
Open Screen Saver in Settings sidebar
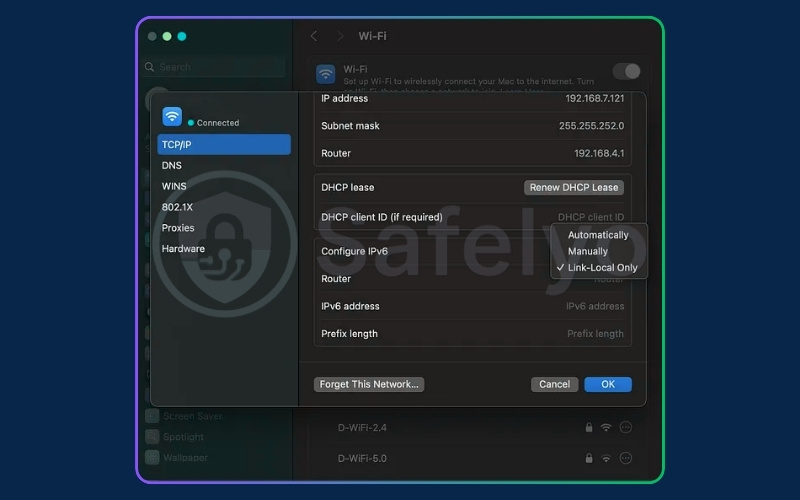[x=193, y=416]
